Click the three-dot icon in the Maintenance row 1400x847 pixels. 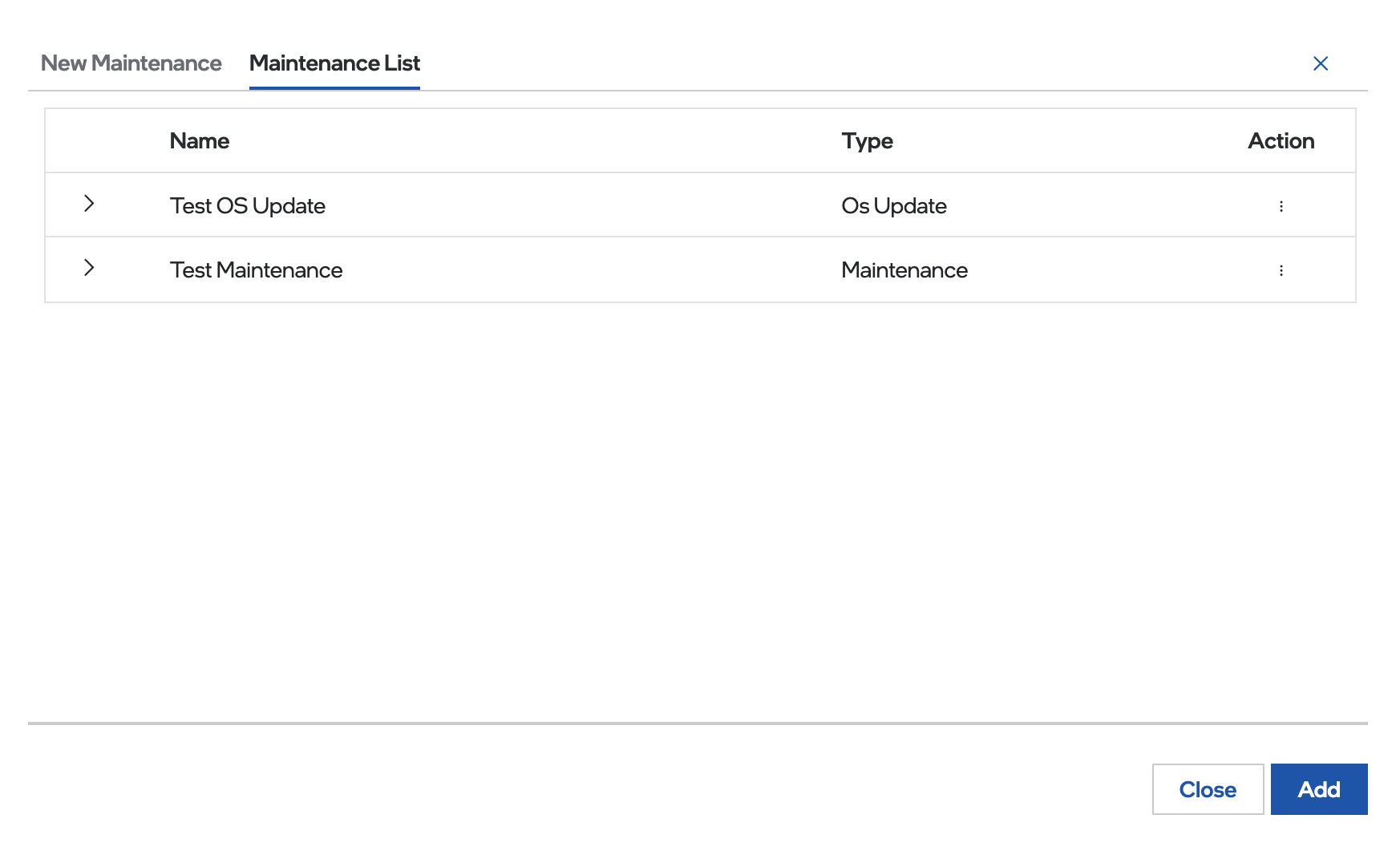pyautogui.click(x=1281, y=270)
